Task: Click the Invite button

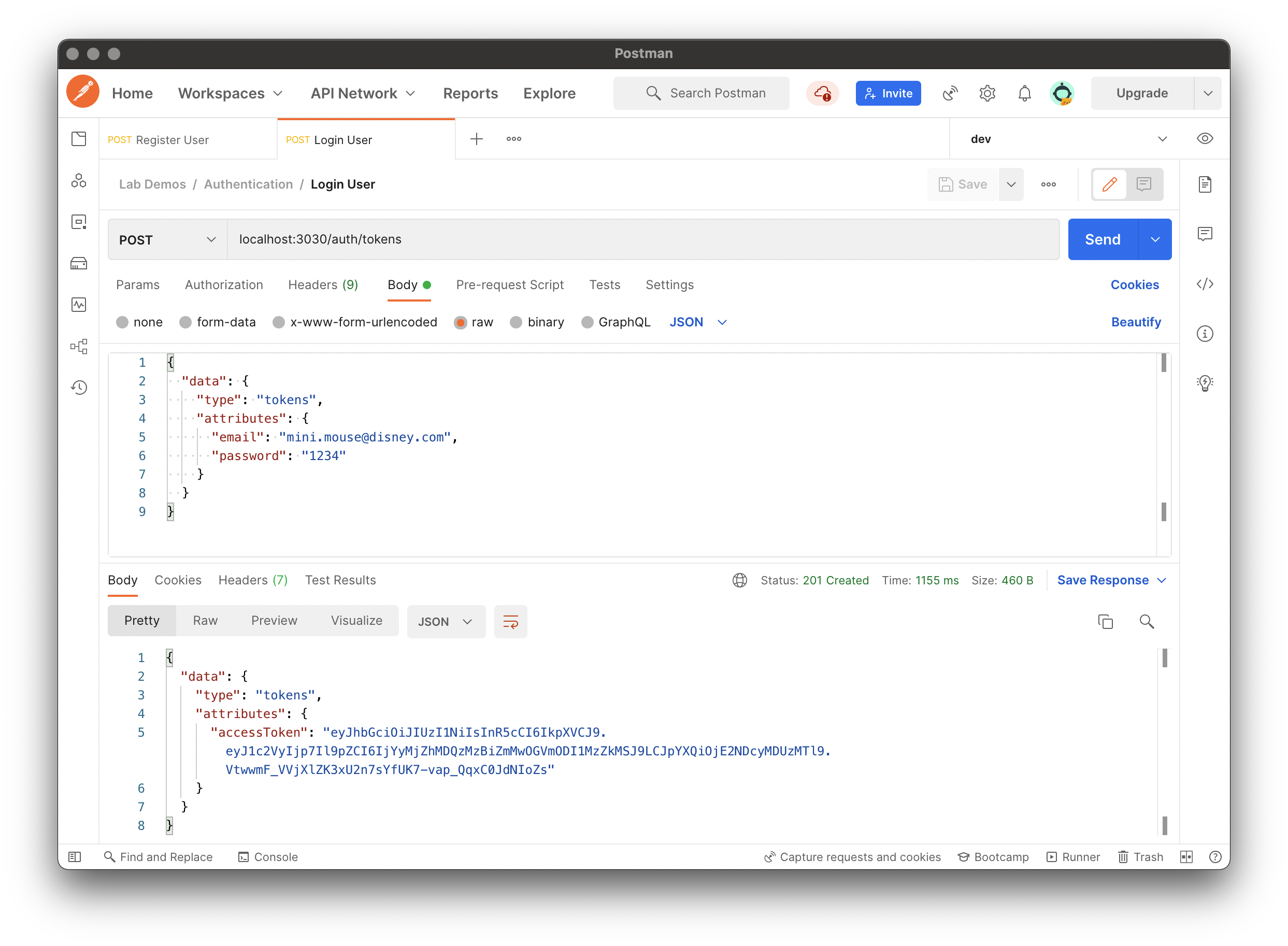Action: 888,93
